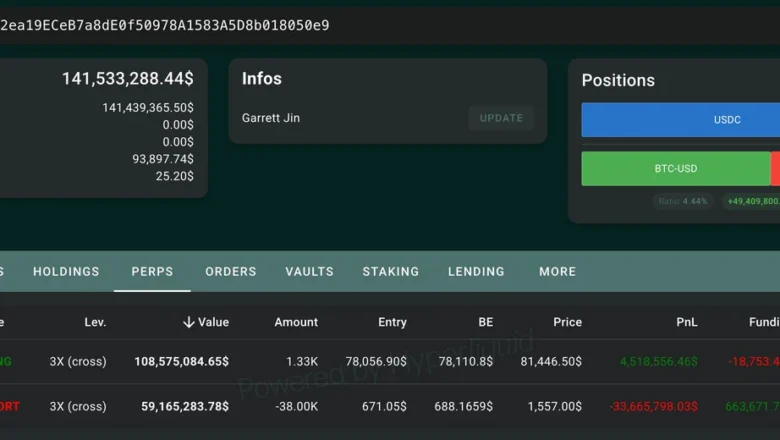The image size is (780, 440).
Task: Click the 108,575,084.65$ position value
Action: (x=182, y=361)
